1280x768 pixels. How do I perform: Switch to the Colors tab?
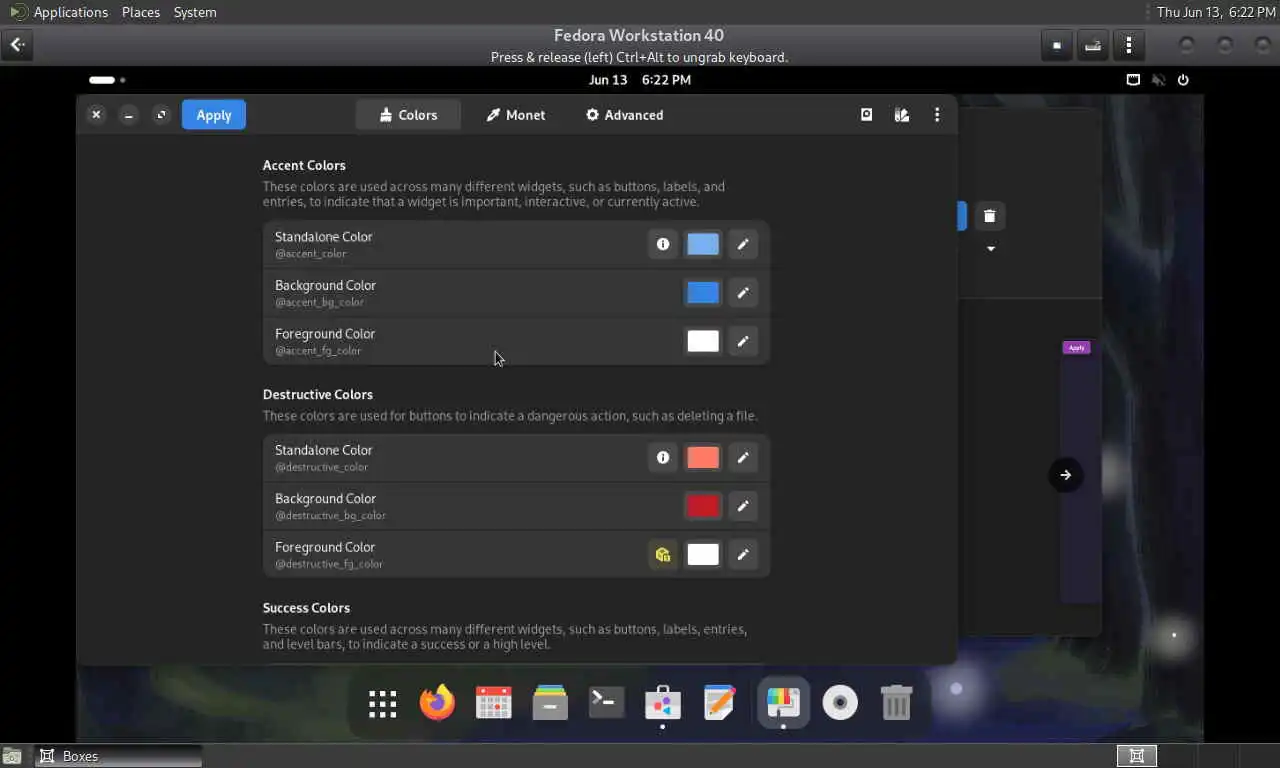click(x=408, y=115)
